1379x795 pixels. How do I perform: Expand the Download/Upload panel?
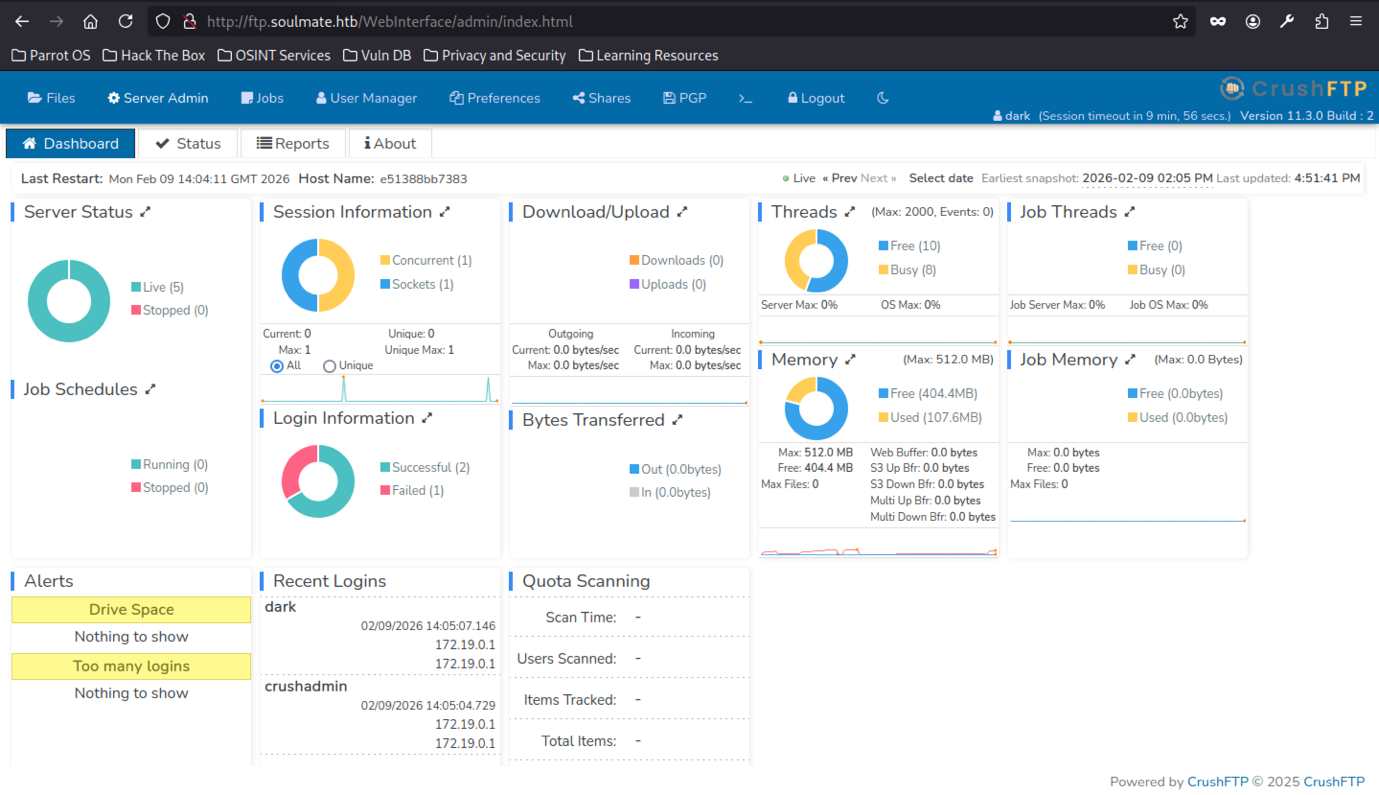[x=683, y=212]
